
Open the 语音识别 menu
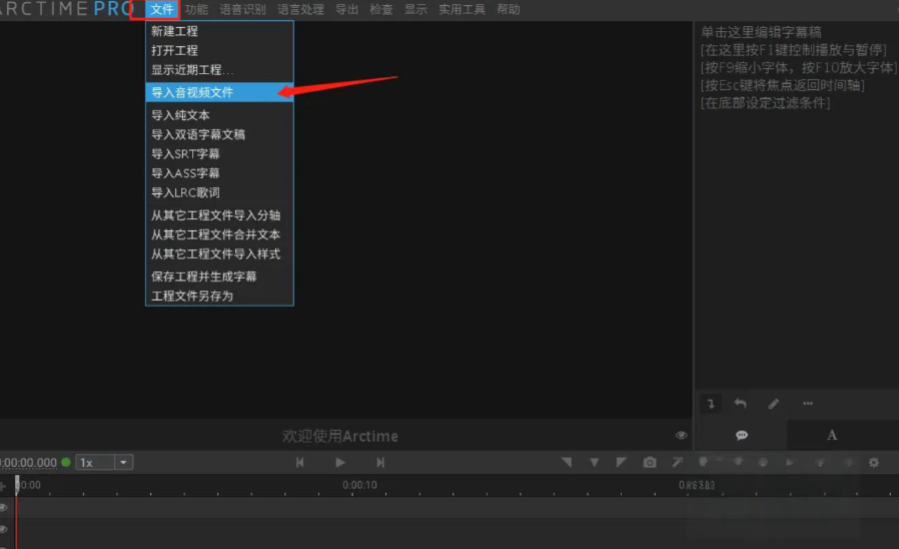[x=243, y=9]
